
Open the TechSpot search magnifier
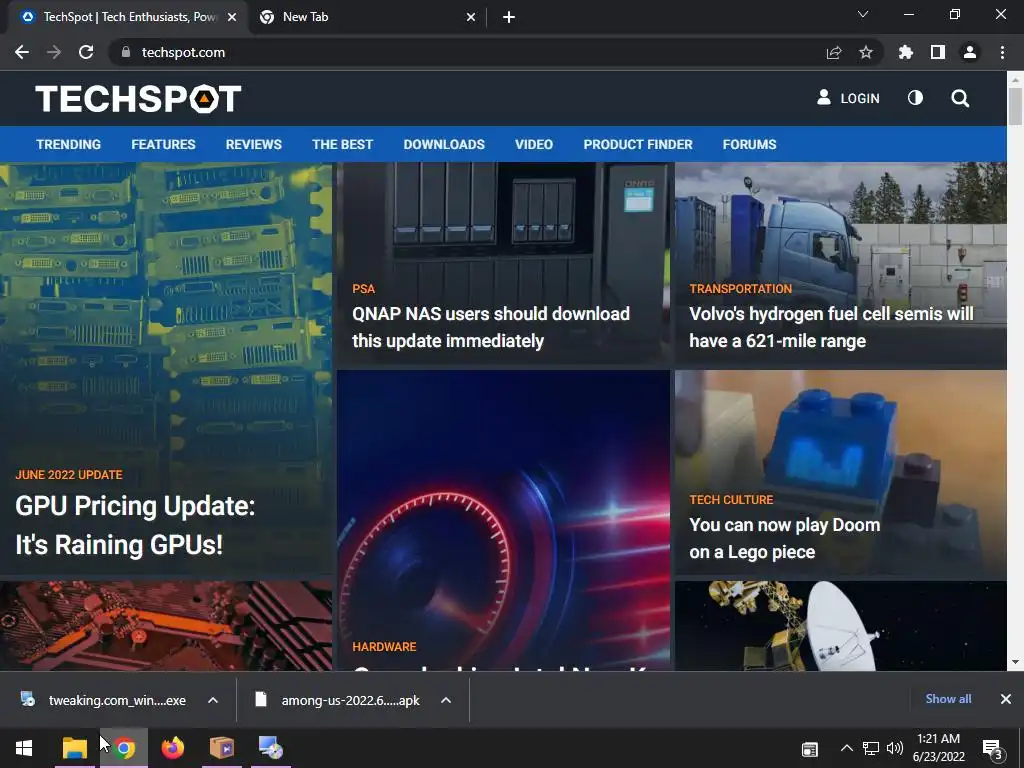click(x=960, y=99)
